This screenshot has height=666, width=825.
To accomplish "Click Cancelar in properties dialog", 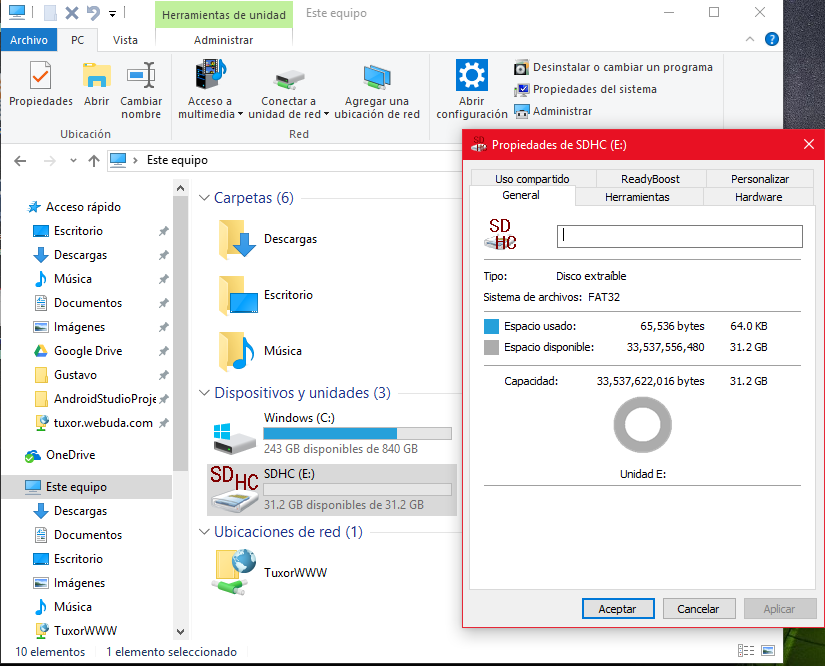I will [698, 609].
